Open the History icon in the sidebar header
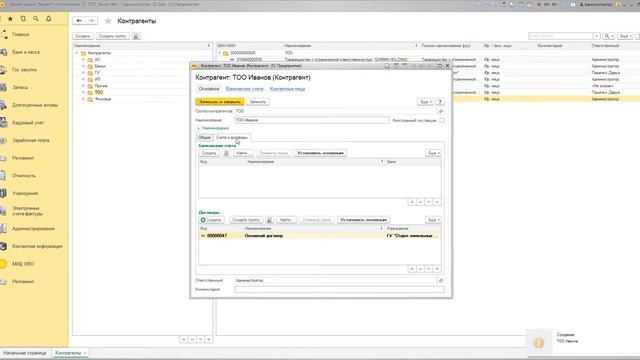640x360 pixels. tap(23, 19)
